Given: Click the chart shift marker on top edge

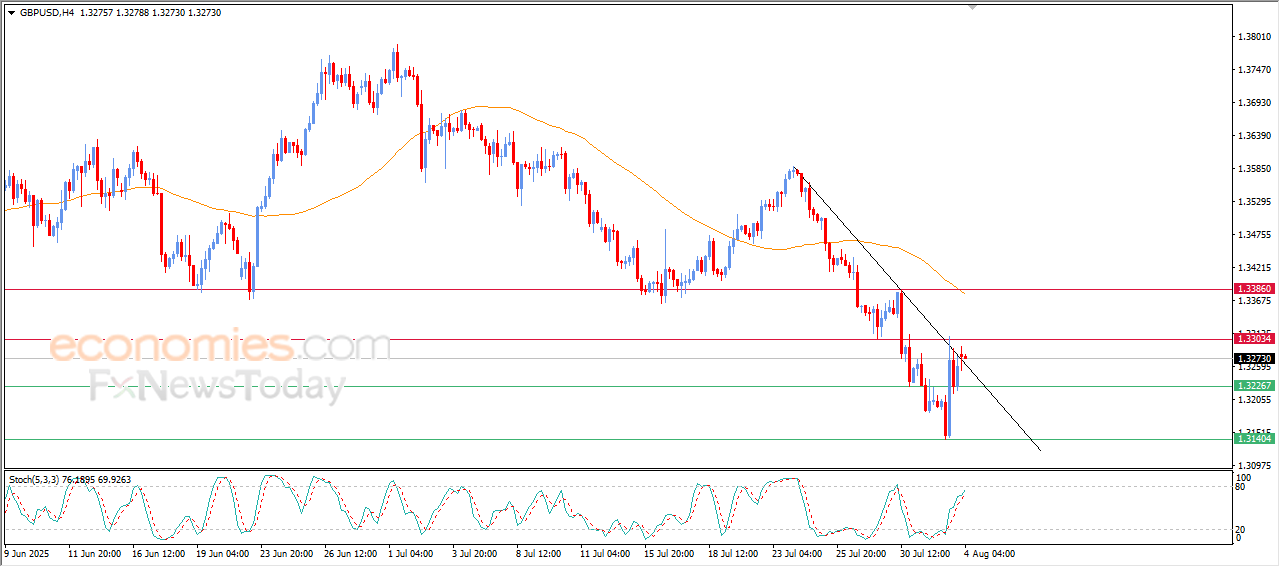Looking at the screenshot, I should [x=973, y=8].
